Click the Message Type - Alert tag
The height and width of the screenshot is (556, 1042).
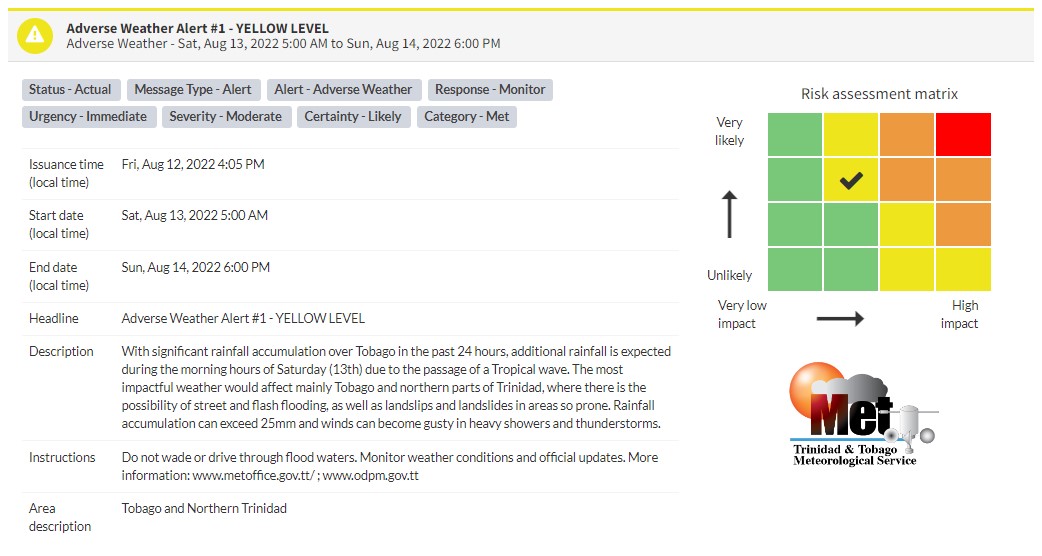[x=193, y=90]
